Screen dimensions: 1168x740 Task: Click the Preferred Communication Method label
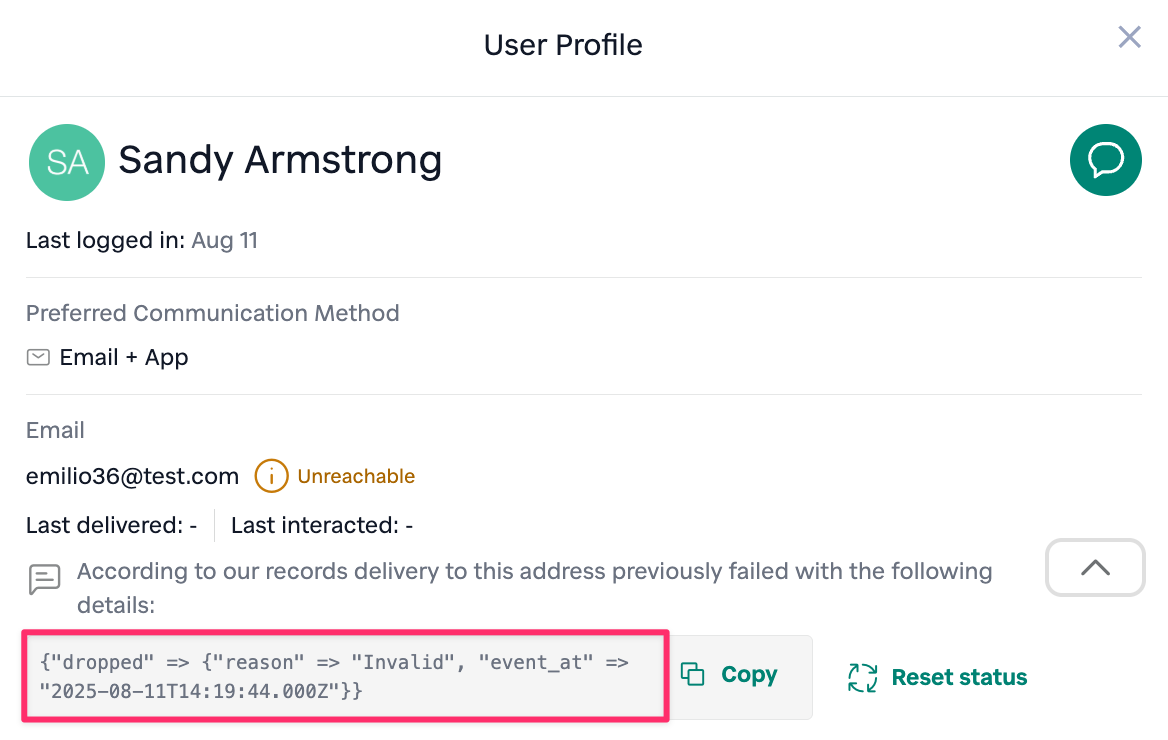tap(213, 313)
